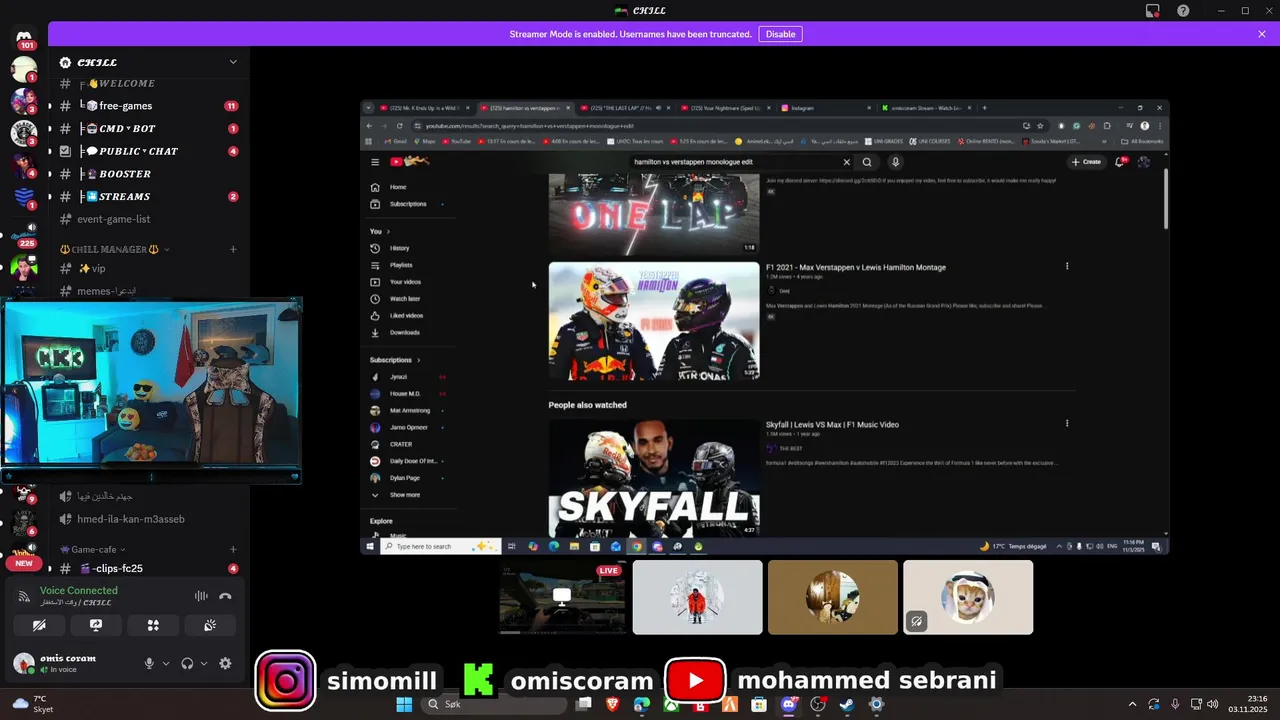Screen dimensions: 1280x720
Task: Open the clips-fc25 channel
Action: [148, 568]
